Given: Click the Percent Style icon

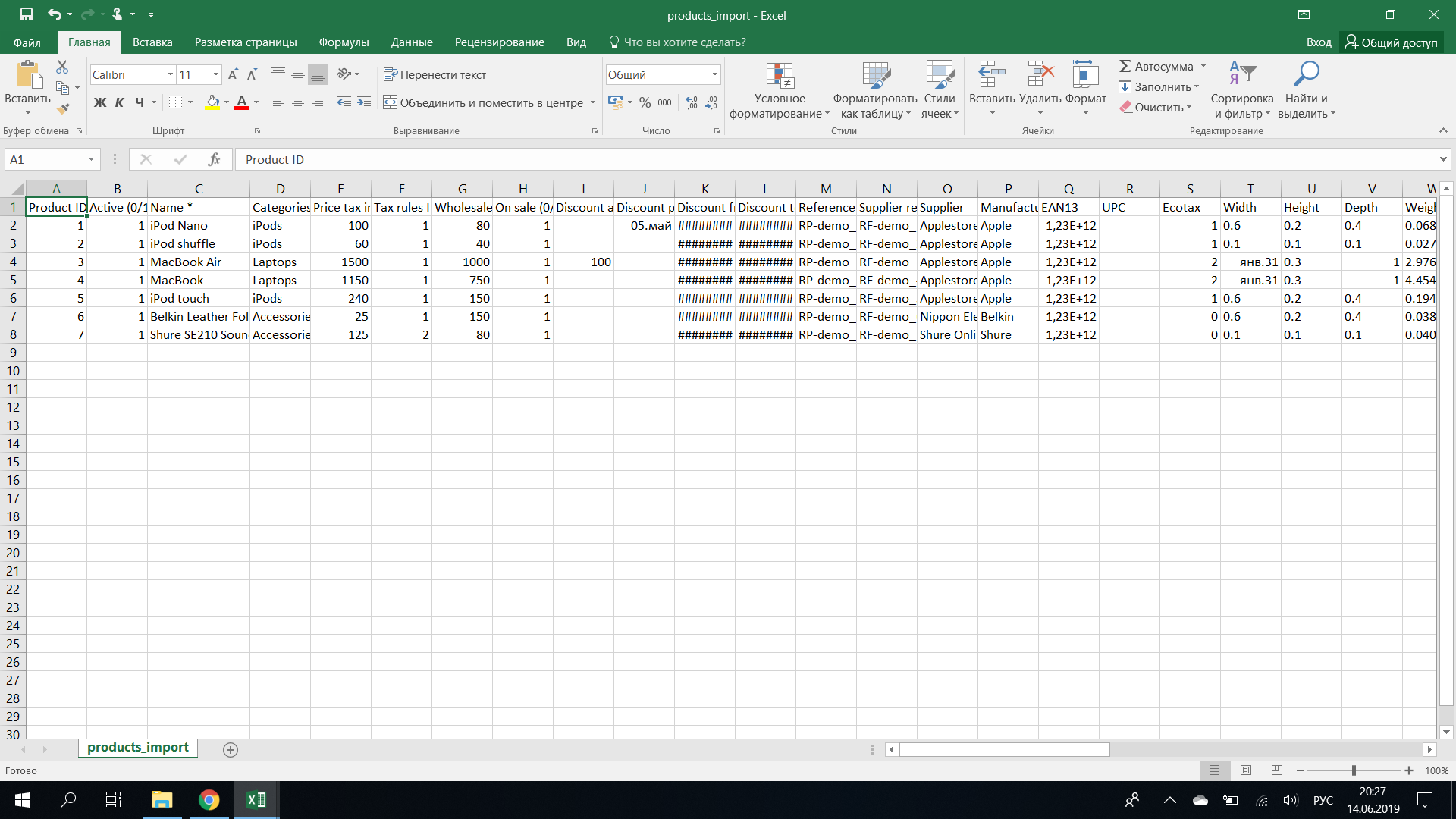Looking at the screenshot, I should 645,102.
